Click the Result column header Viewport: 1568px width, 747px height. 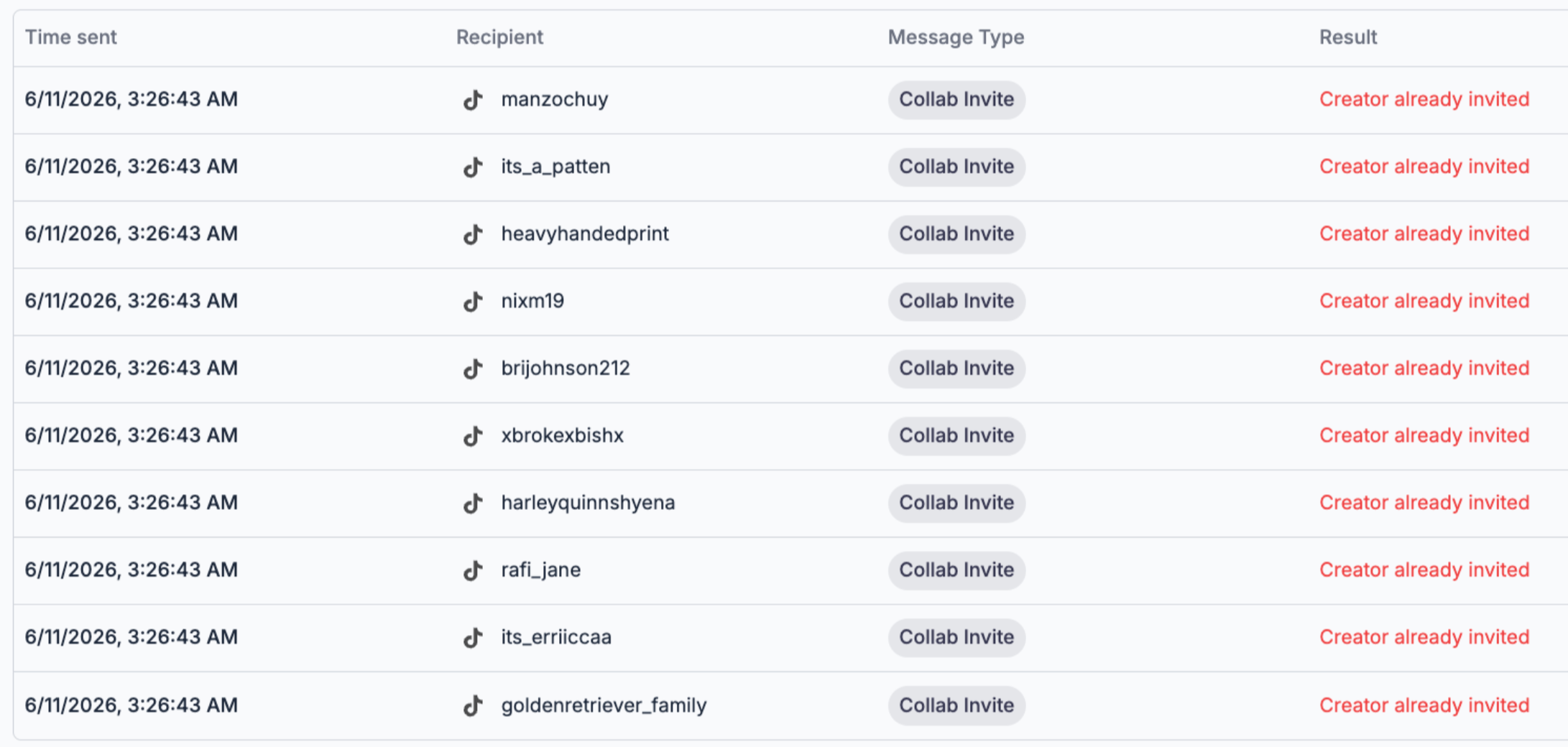click(x=1348, y=37)
